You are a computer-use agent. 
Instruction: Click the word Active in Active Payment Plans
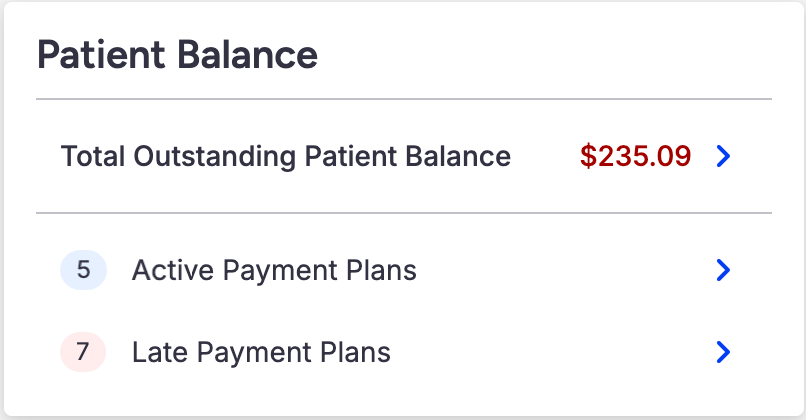coord(164,270)
